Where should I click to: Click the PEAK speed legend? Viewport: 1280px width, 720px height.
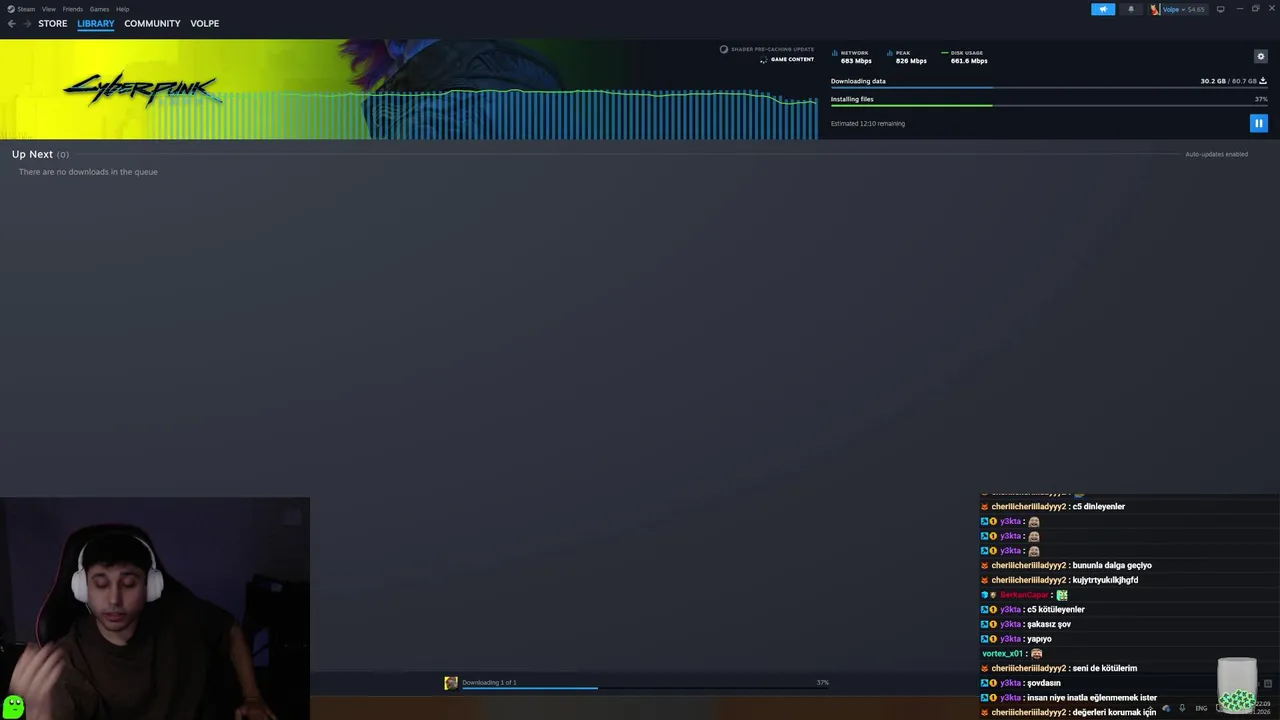tap(908, 57)
